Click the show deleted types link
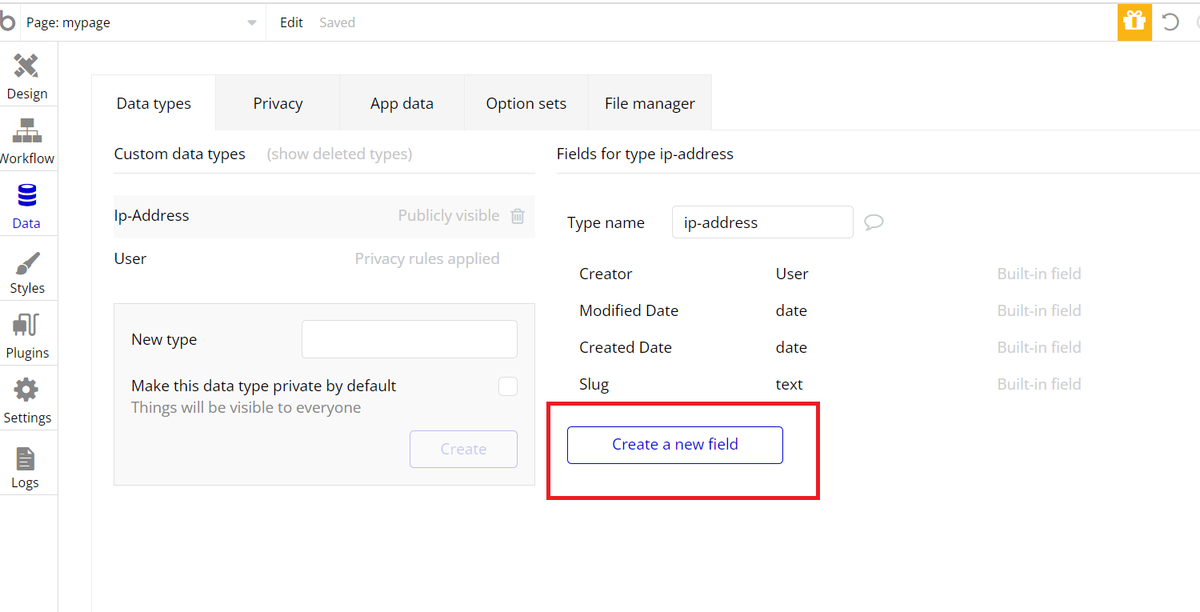 pyautogui.click(x=339, y=154)
